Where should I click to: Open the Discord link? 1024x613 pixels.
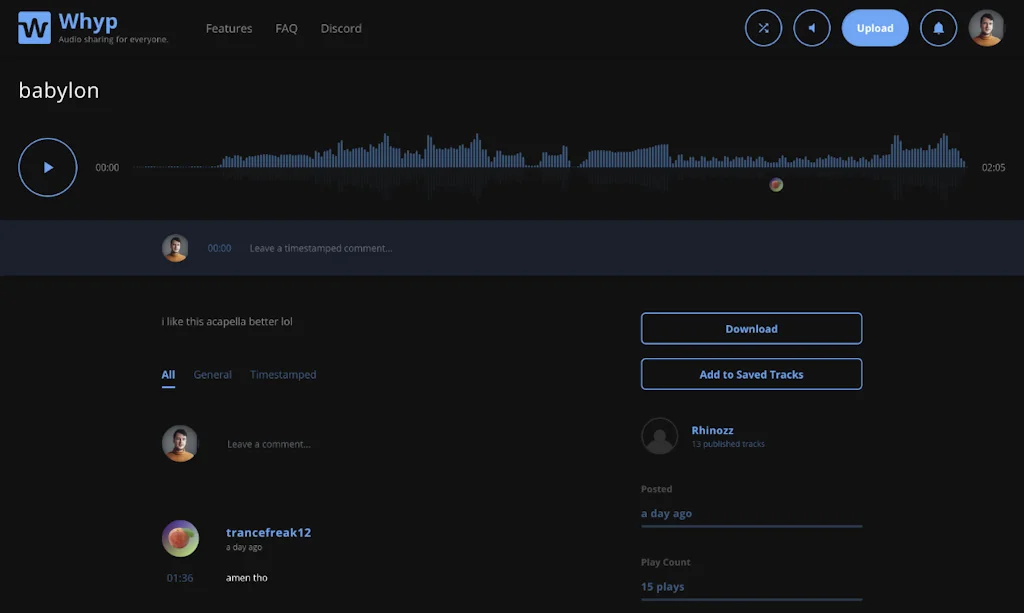point(341,28)
